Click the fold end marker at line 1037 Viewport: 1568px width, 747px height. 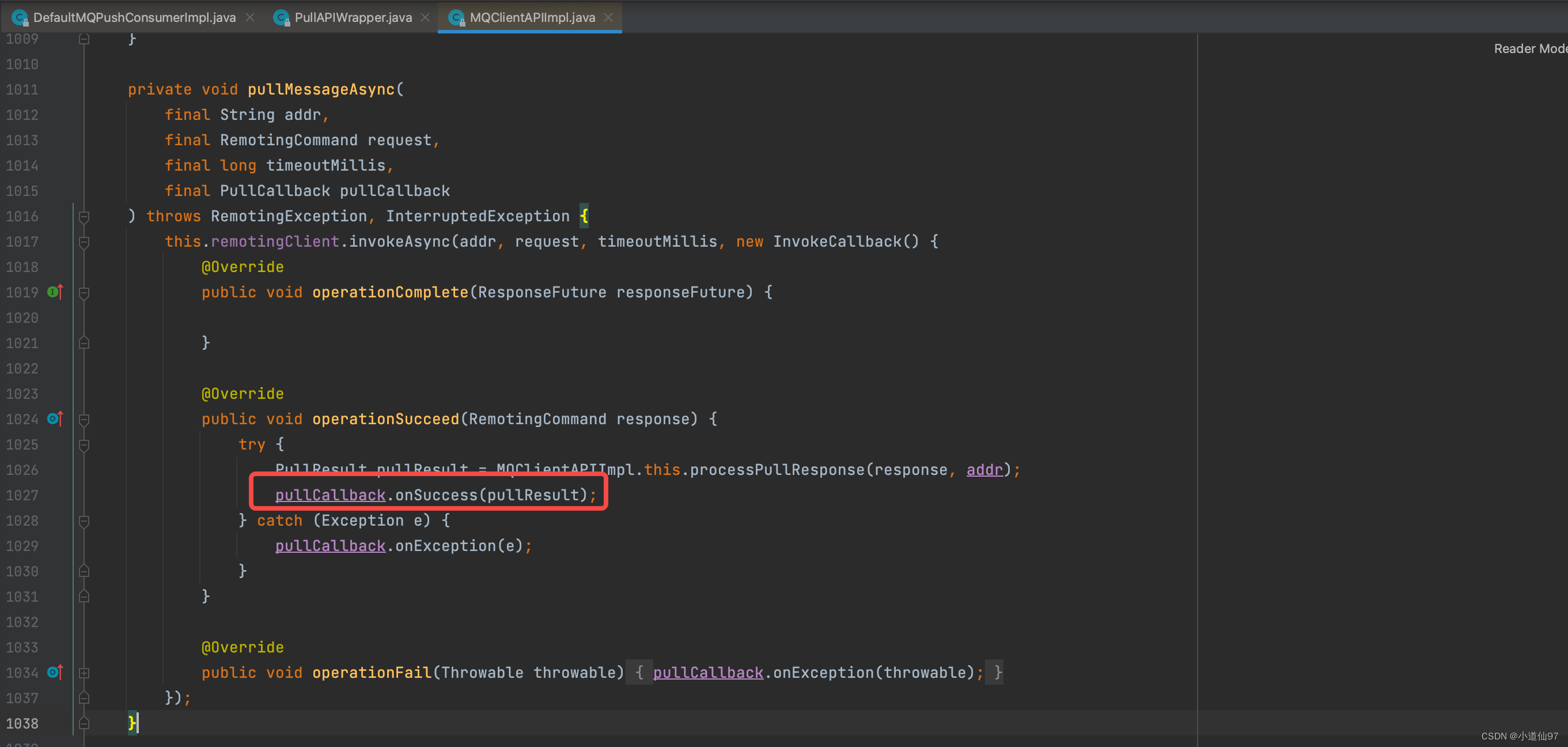pyautogui.click(x=84, y=698)
